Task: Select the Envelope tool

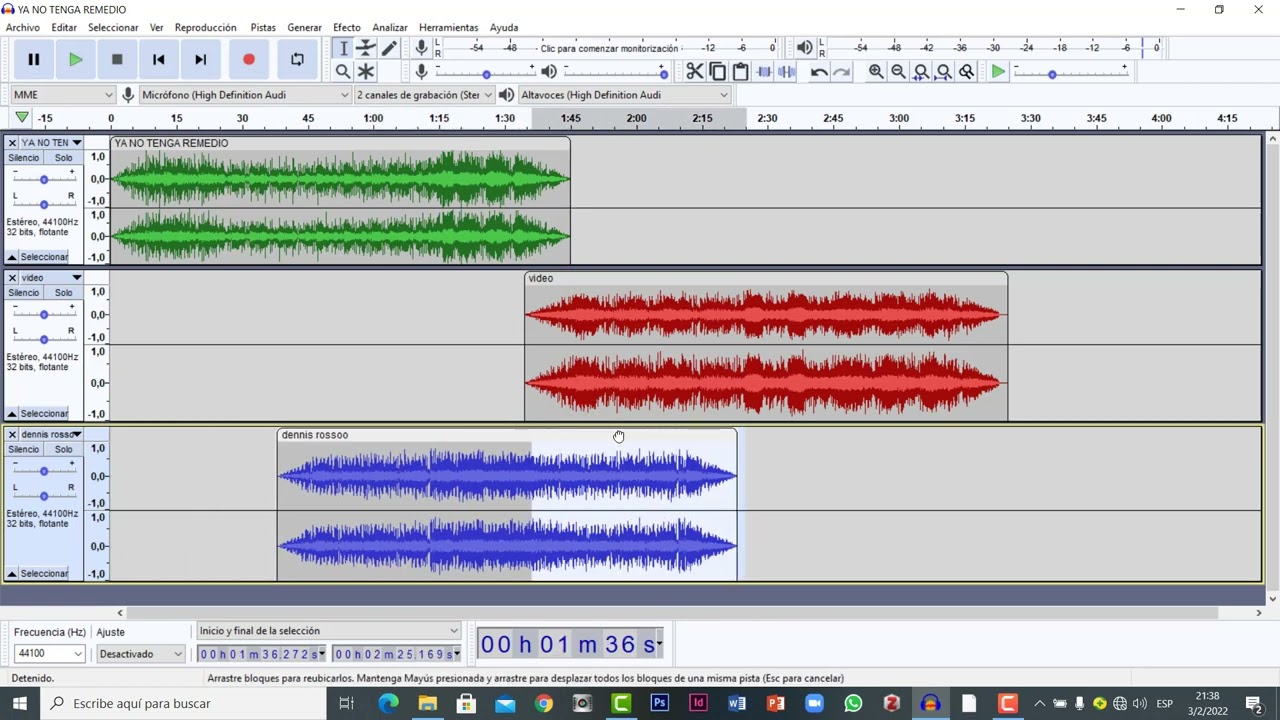Action: (x=366, y=48)
